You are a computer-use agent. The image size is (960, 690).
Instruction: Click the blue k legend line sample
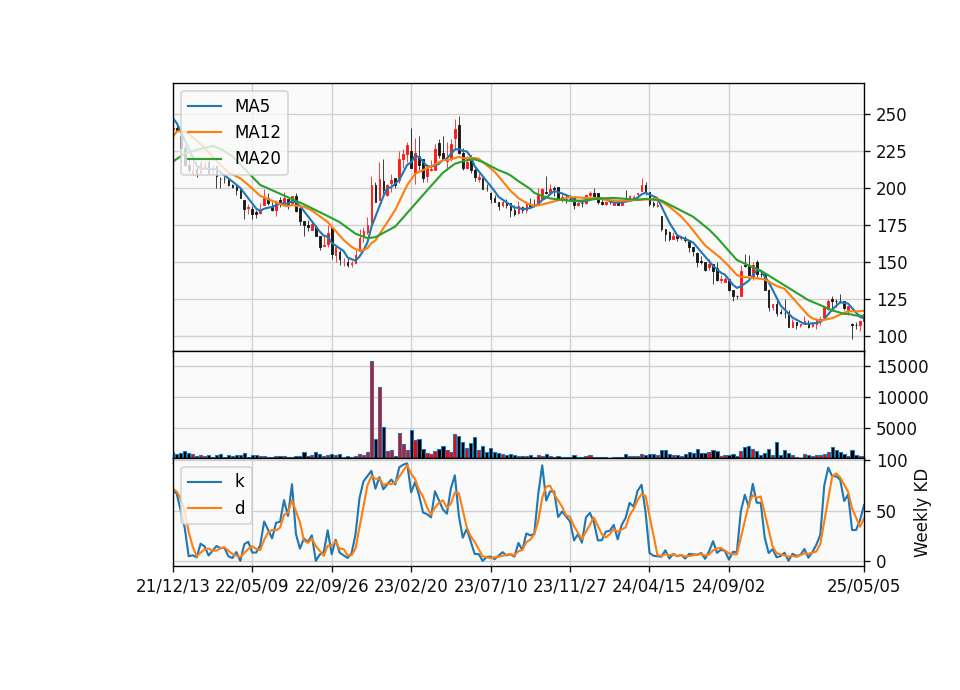pos(204,481)
